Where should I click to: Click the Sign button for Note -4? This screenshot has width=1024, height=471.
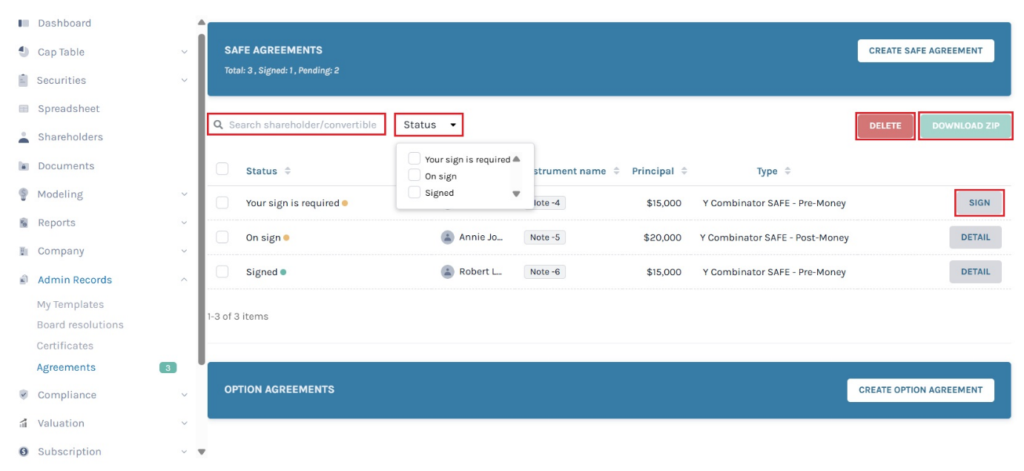pyautogui.click(x=979, y=203)
